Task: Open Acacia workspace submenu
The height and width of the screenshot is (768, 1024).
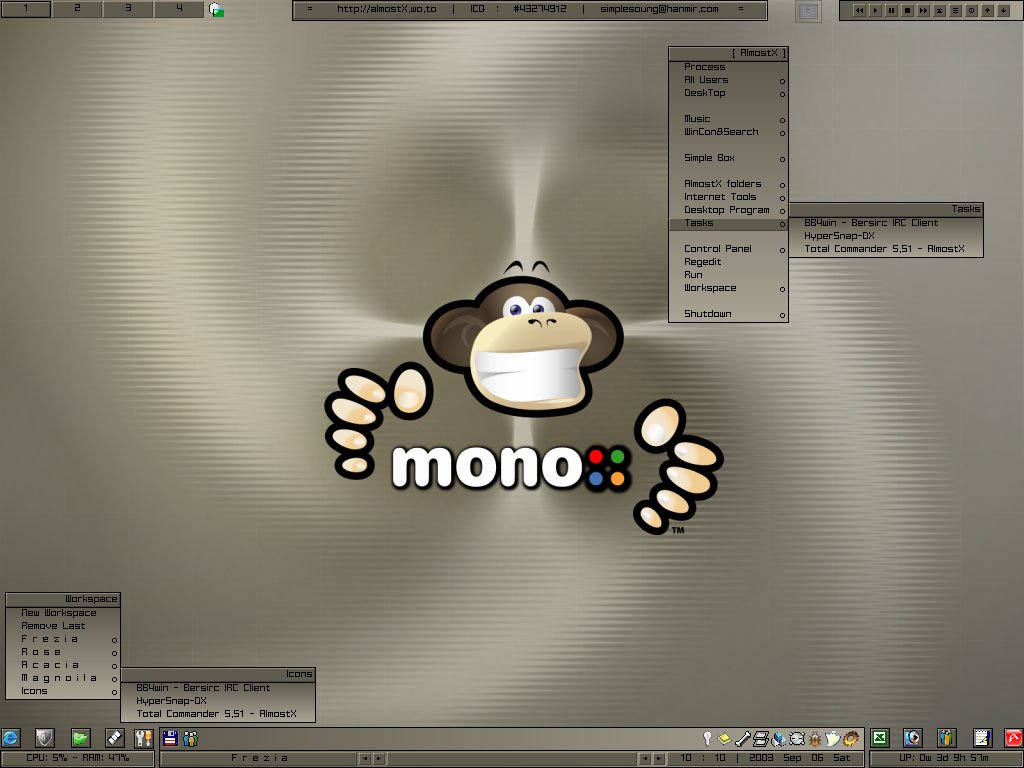Action: coord(63,665)
